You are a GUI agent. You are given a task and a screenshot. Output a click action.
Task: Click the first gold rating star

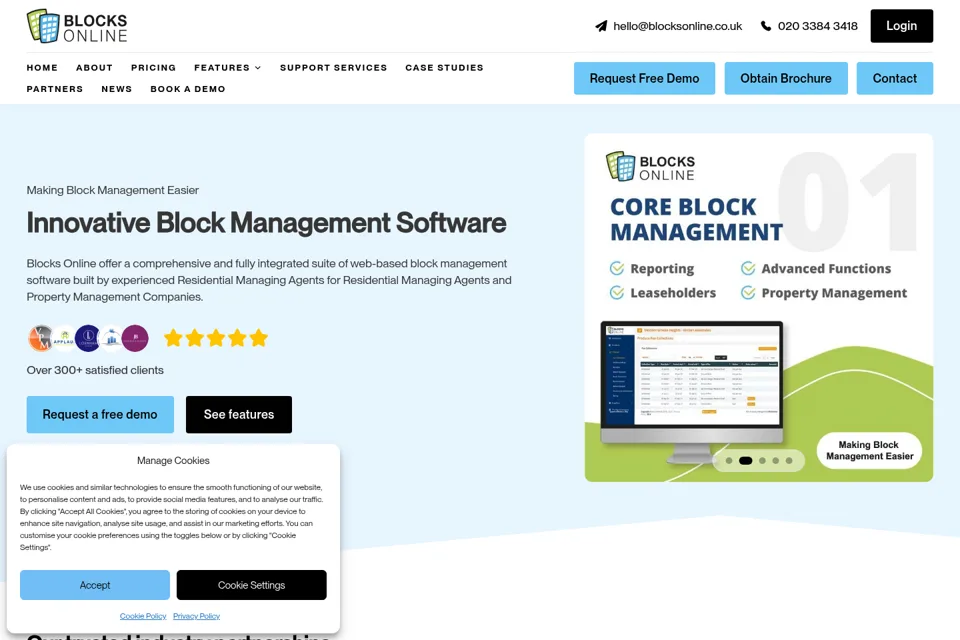coord(173,337)
